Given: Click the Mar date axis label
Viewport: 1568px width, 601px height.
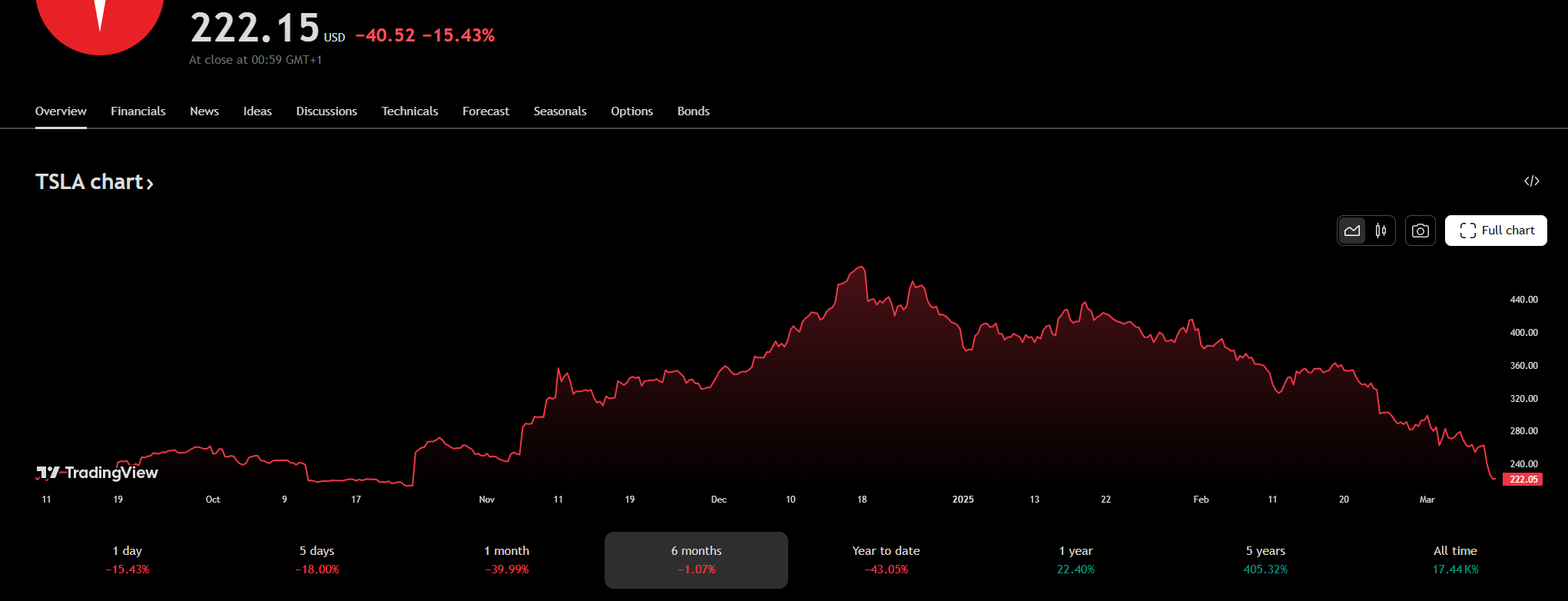Looking at the screenshot, I should 1427,500.
